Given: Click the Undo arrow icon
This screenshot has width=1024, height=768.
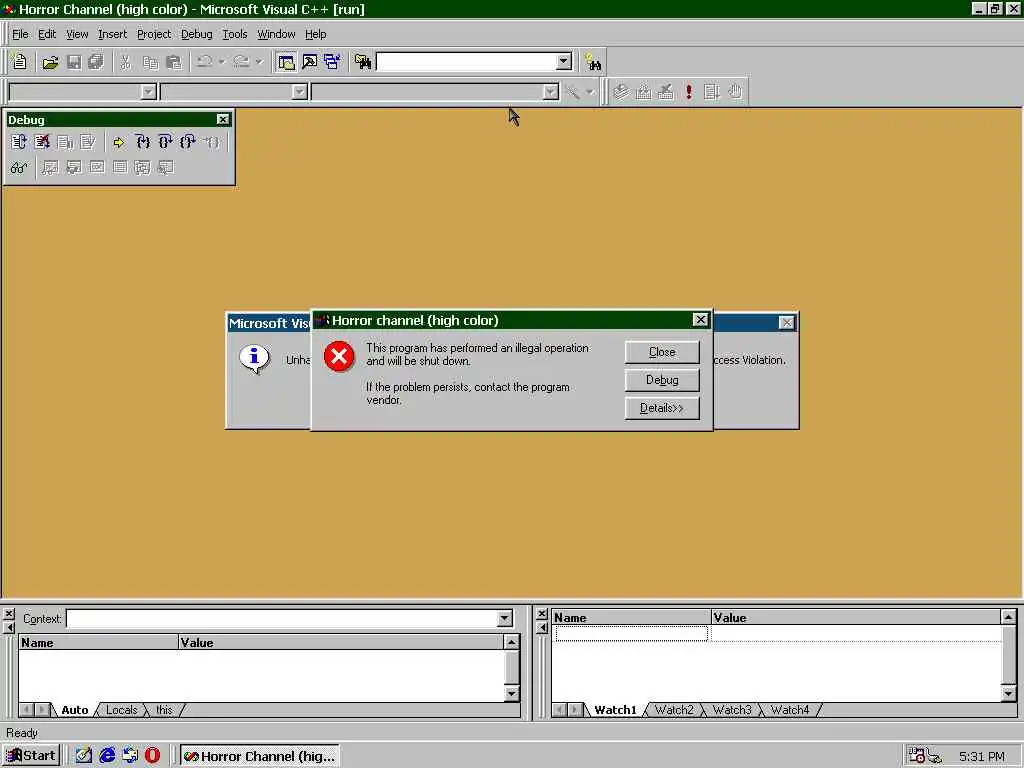Looking at the screenshot, I should (x=204, y=62).
